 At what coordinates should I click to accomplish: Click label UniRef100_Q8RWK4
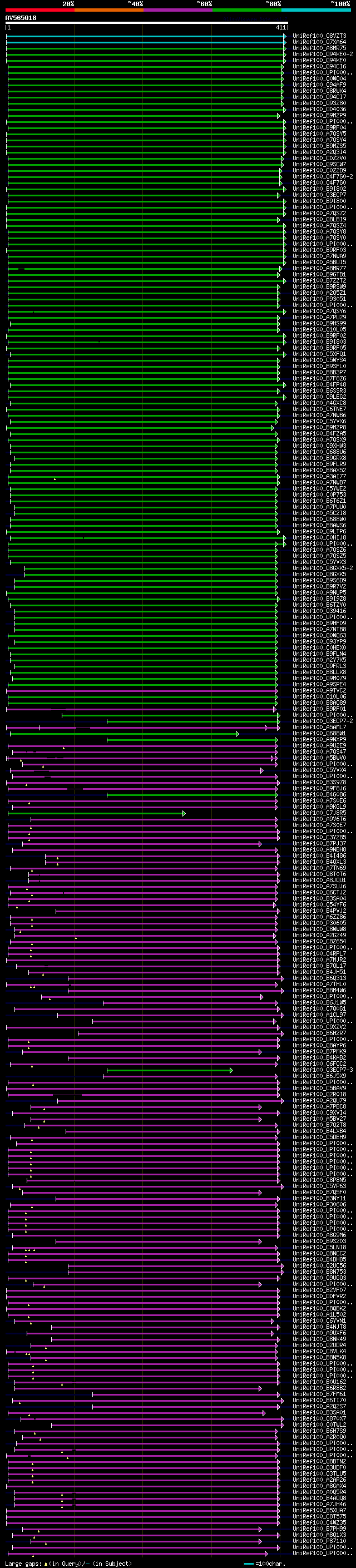coord(319,91)
